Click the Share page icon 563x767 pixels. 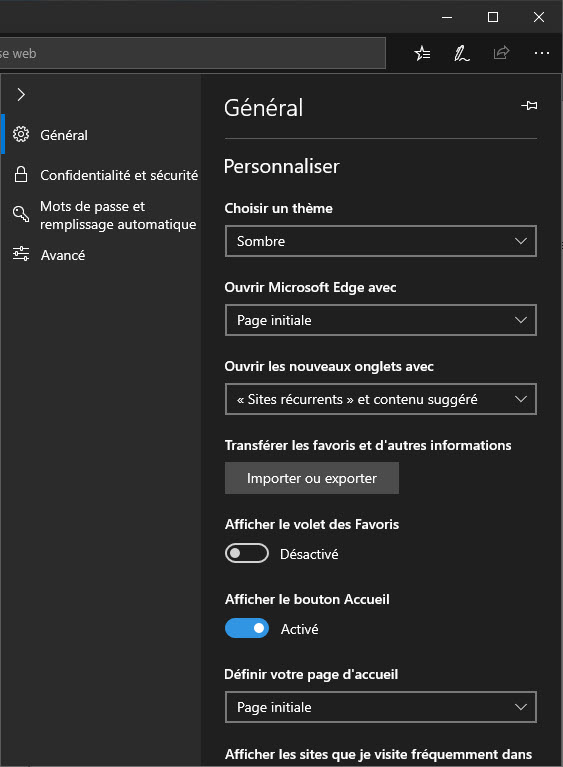tap(501, 53)
